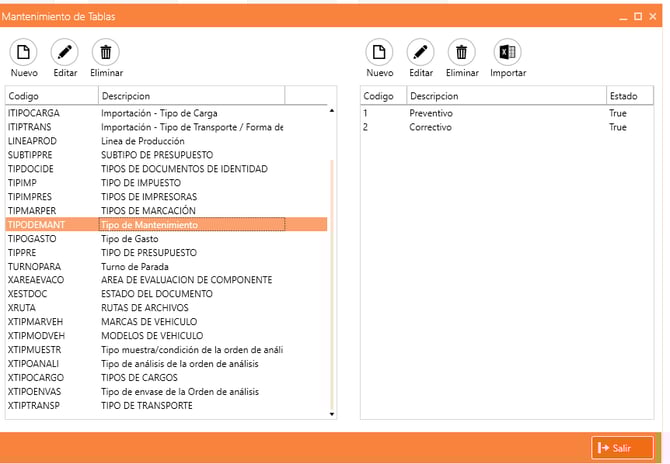Click the left panel Editar pencil icon
The image size is (670, 464).
(x=65, y=52)
